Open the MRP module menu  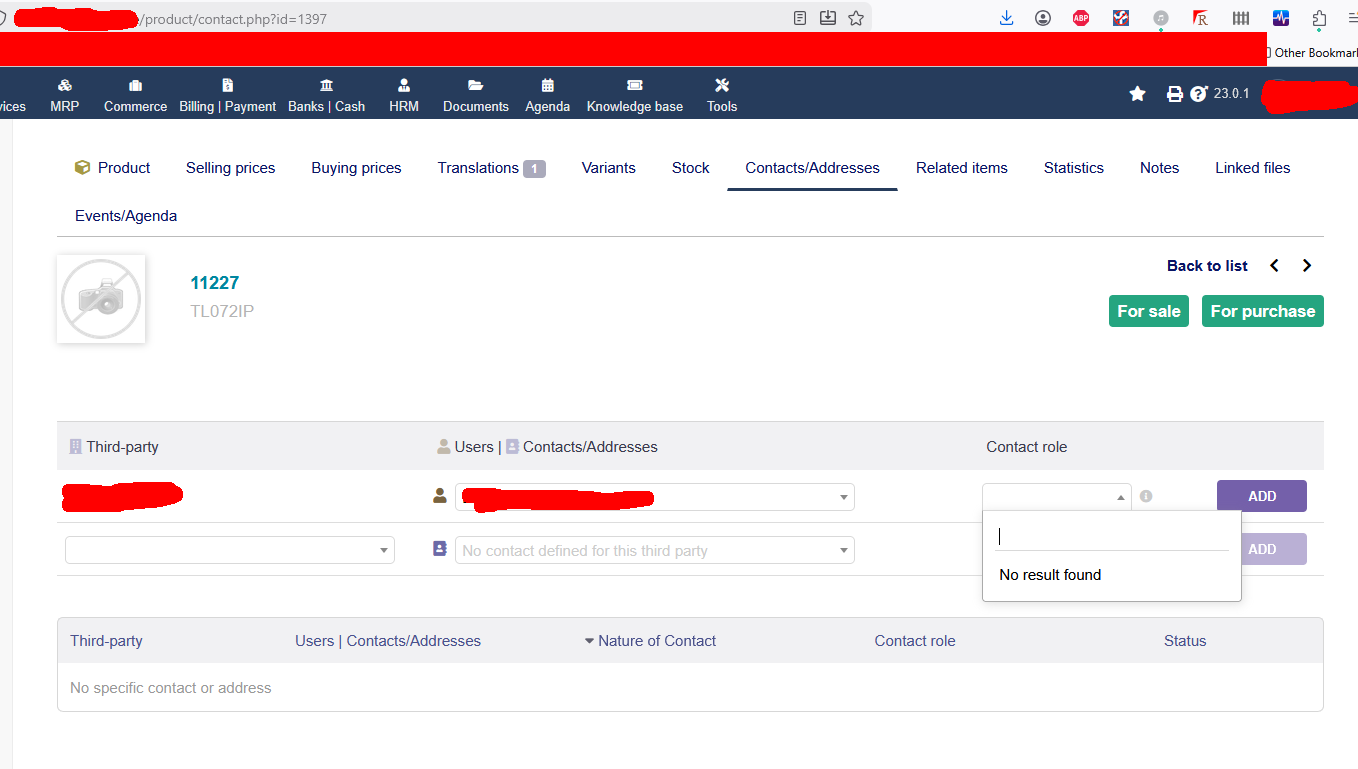click(x=65, y=95)
